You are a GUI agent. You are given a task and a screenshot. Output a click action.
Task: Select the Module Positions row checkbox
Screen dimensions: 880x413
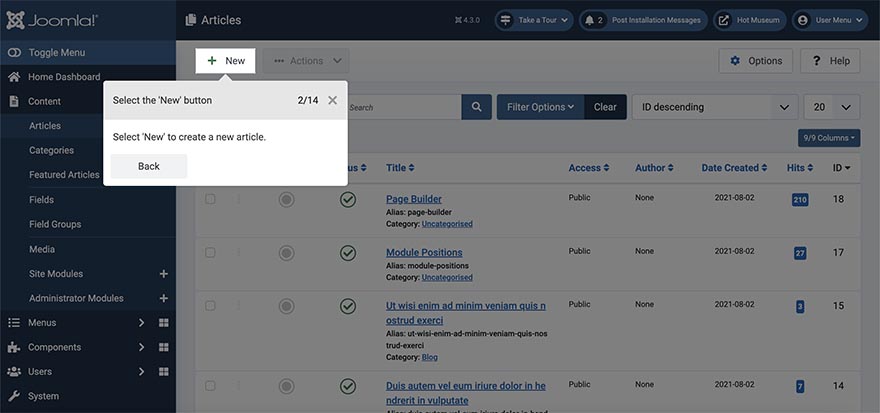[210, 253]
